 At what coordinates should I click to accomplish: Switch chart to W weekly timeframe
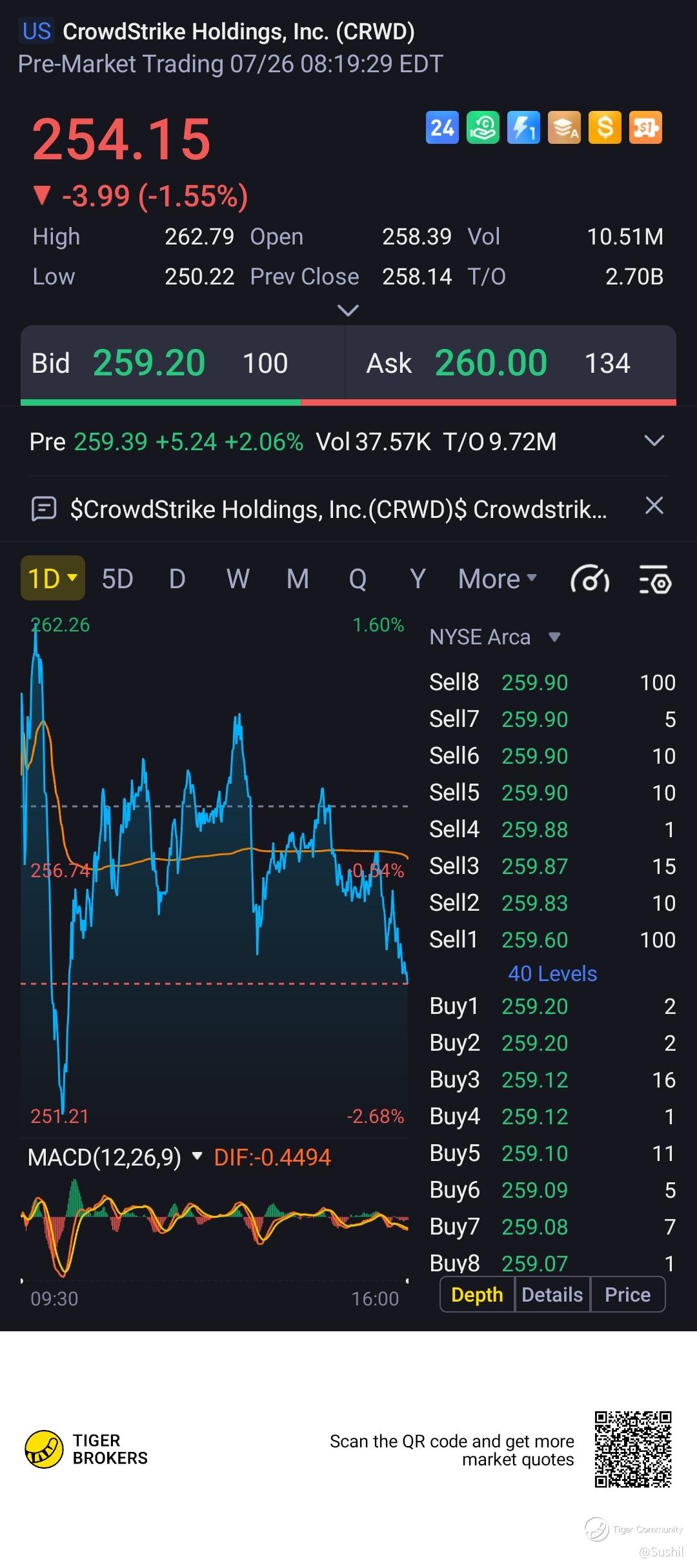coord(237,579)
